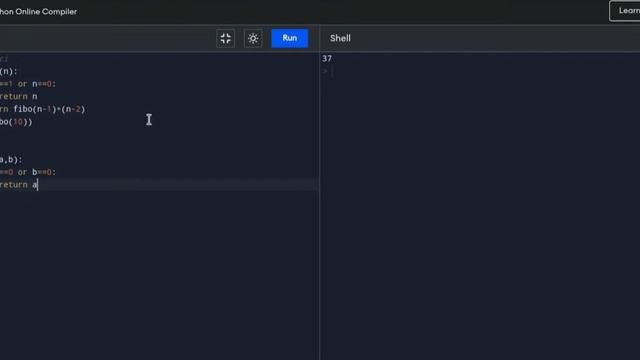Run the Python code
Screen dimensions: 640x360
[290, 38]
